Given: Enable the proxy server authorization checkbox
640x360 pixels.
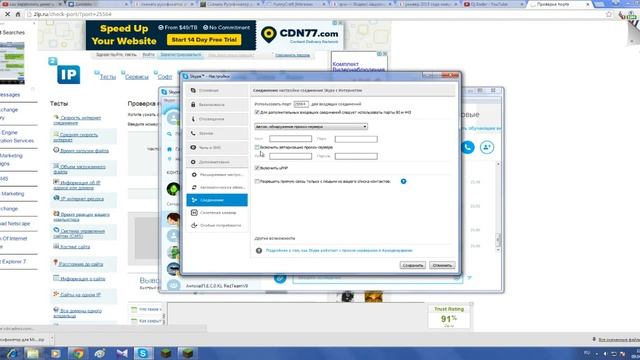Looking at the screenshot, I should [x=257, y=147].
